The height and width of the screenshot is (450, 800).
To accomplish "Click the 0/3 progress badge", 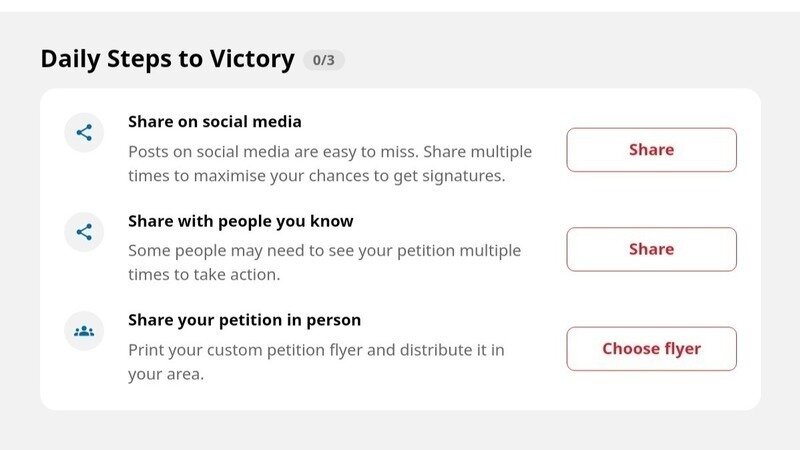I will point(323,60).
